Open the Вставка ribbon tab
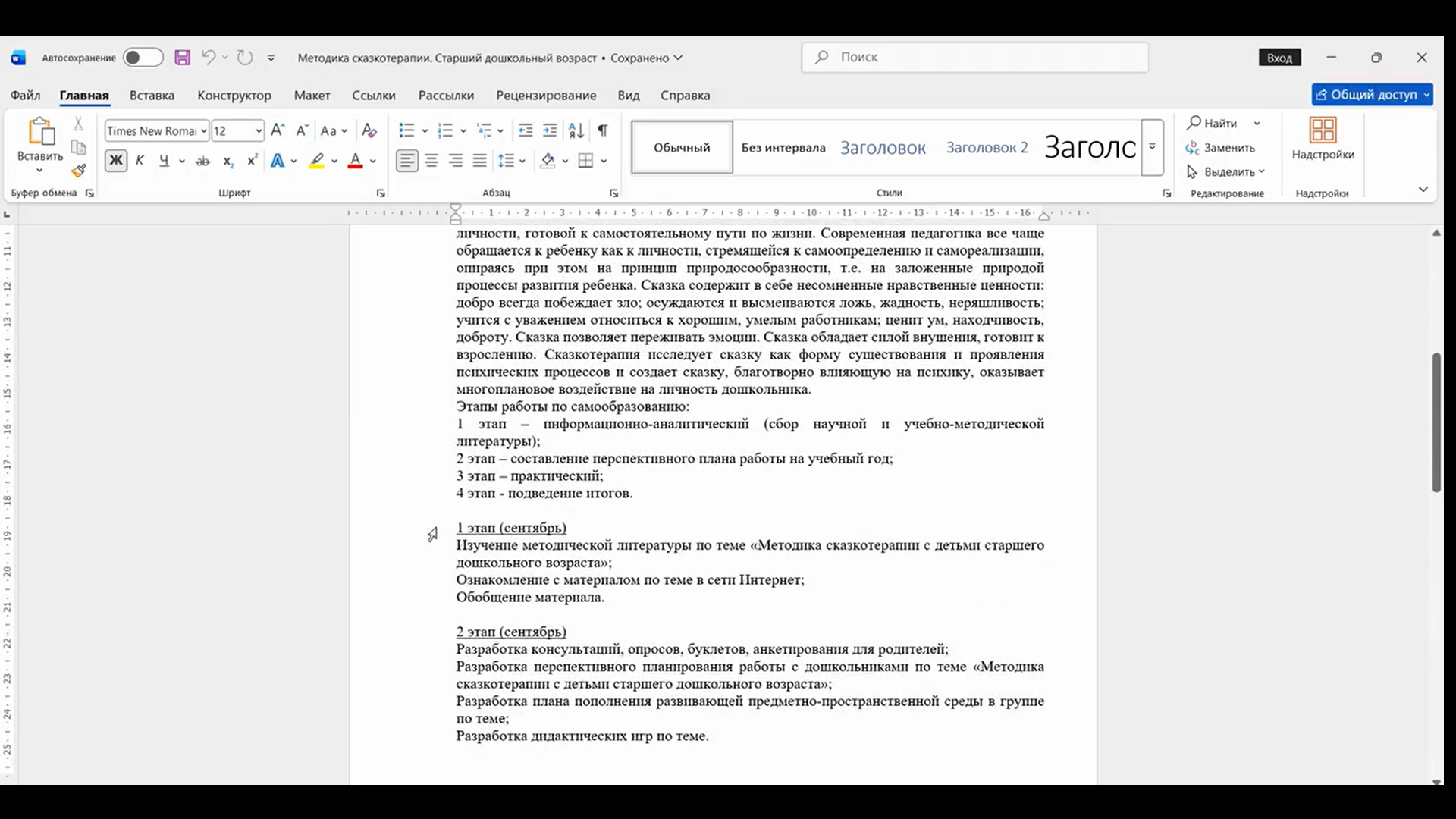Viewport: 1456px width, 819px height. (x=152, y=96)
